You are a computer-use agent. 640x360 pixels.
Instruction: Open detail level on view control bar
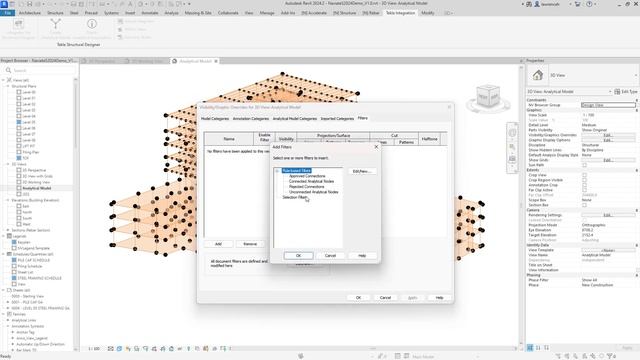tap(111, 349)
